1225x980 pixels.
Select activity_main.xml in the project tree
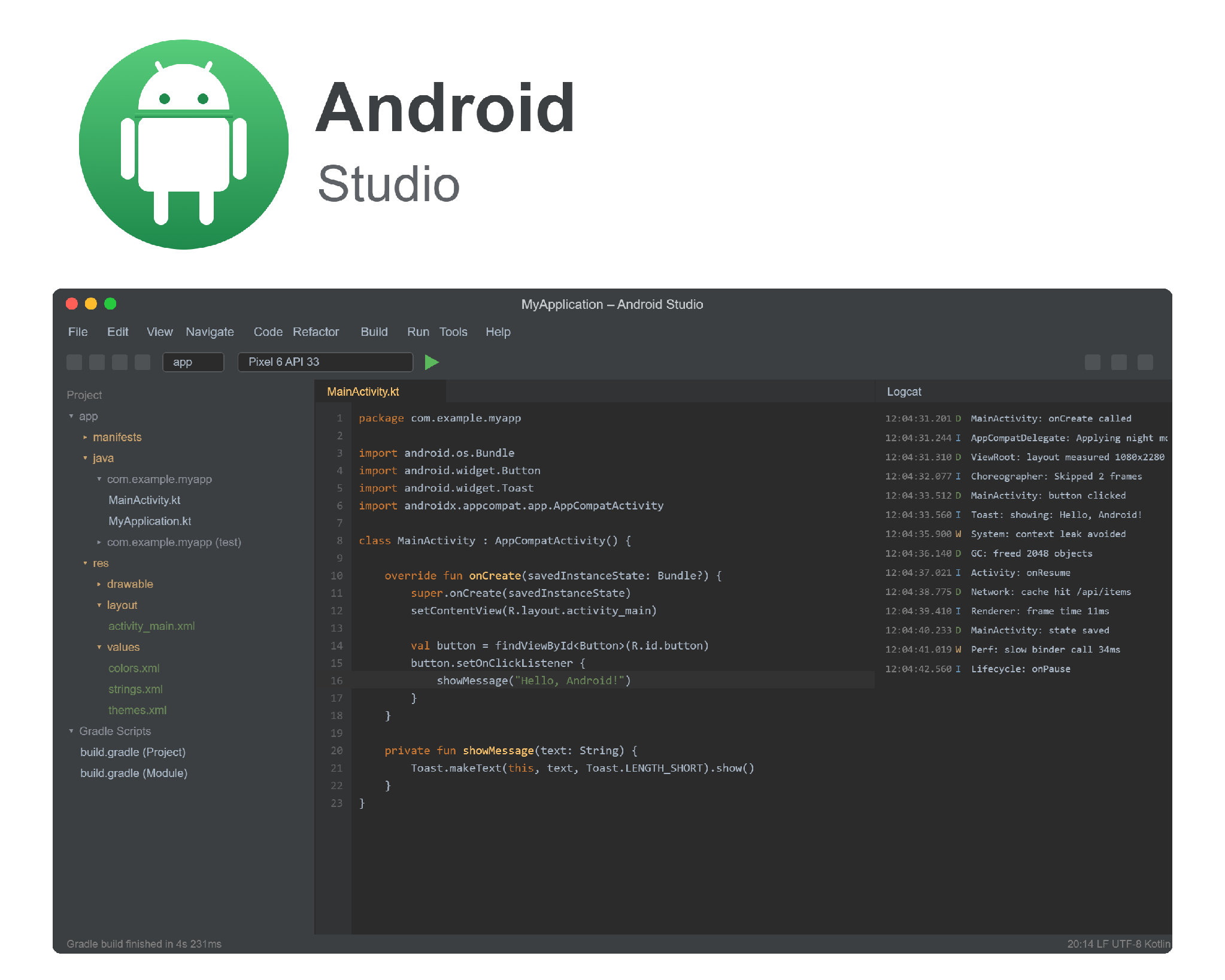click(x=151, y=626)
